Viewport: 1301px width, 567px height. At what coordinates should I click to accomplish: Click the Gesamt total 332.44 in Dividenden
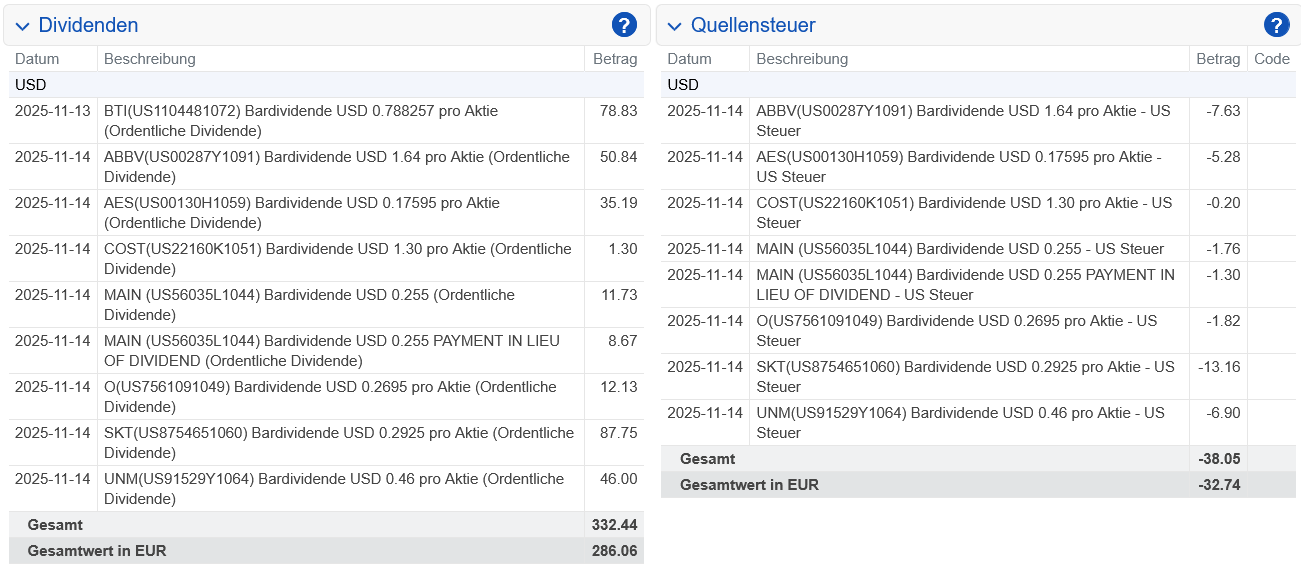click(615, 525)
